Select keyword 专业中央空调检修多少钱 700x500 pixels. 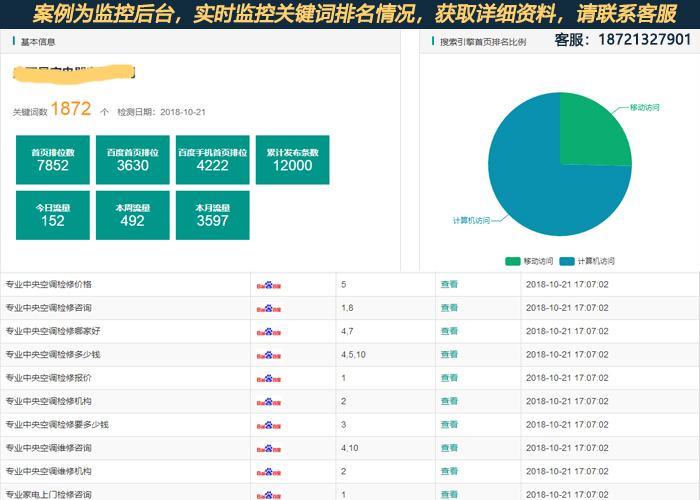(x=53, y=354)
